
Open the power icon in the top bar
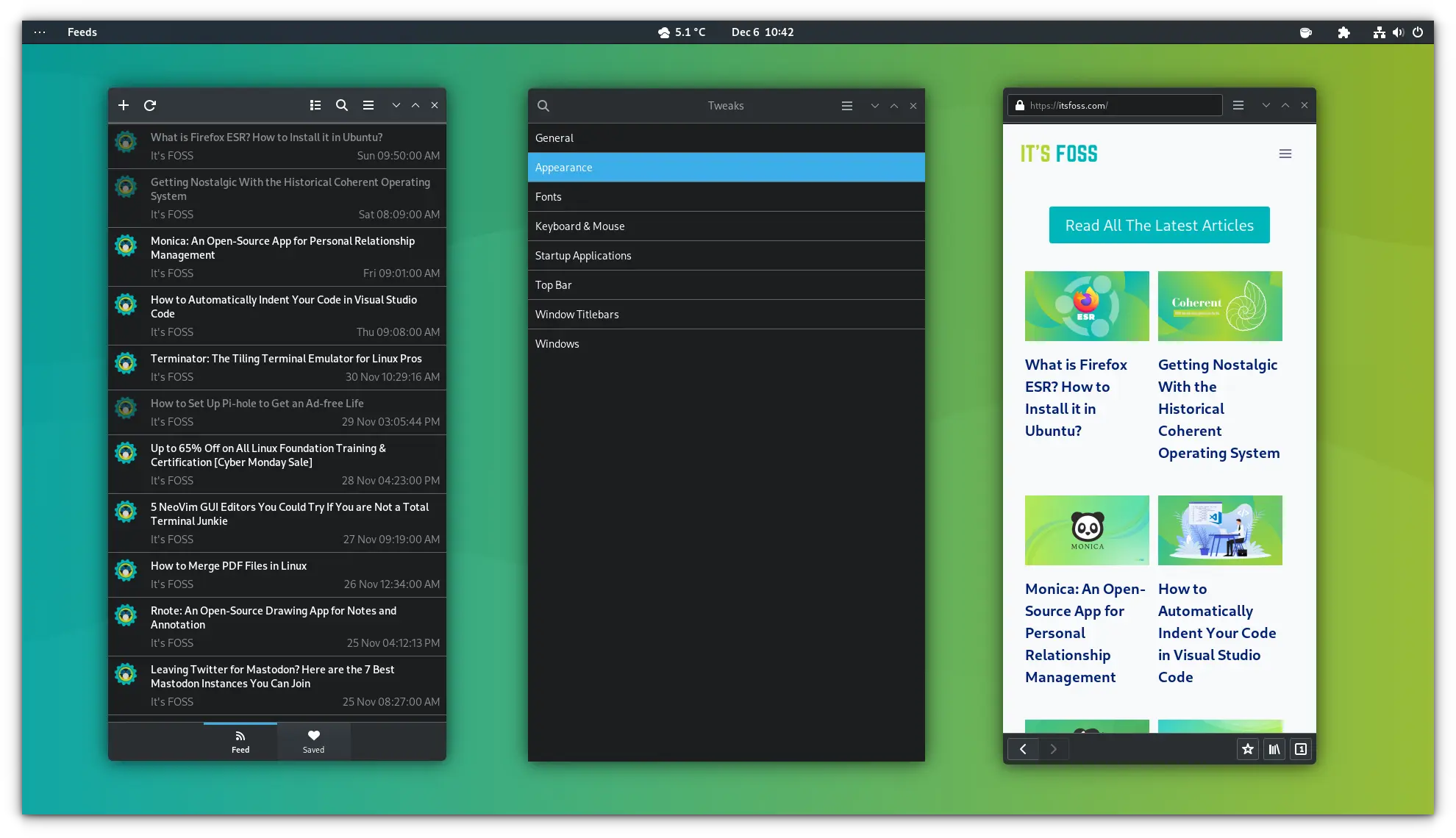coord(1418,32)
